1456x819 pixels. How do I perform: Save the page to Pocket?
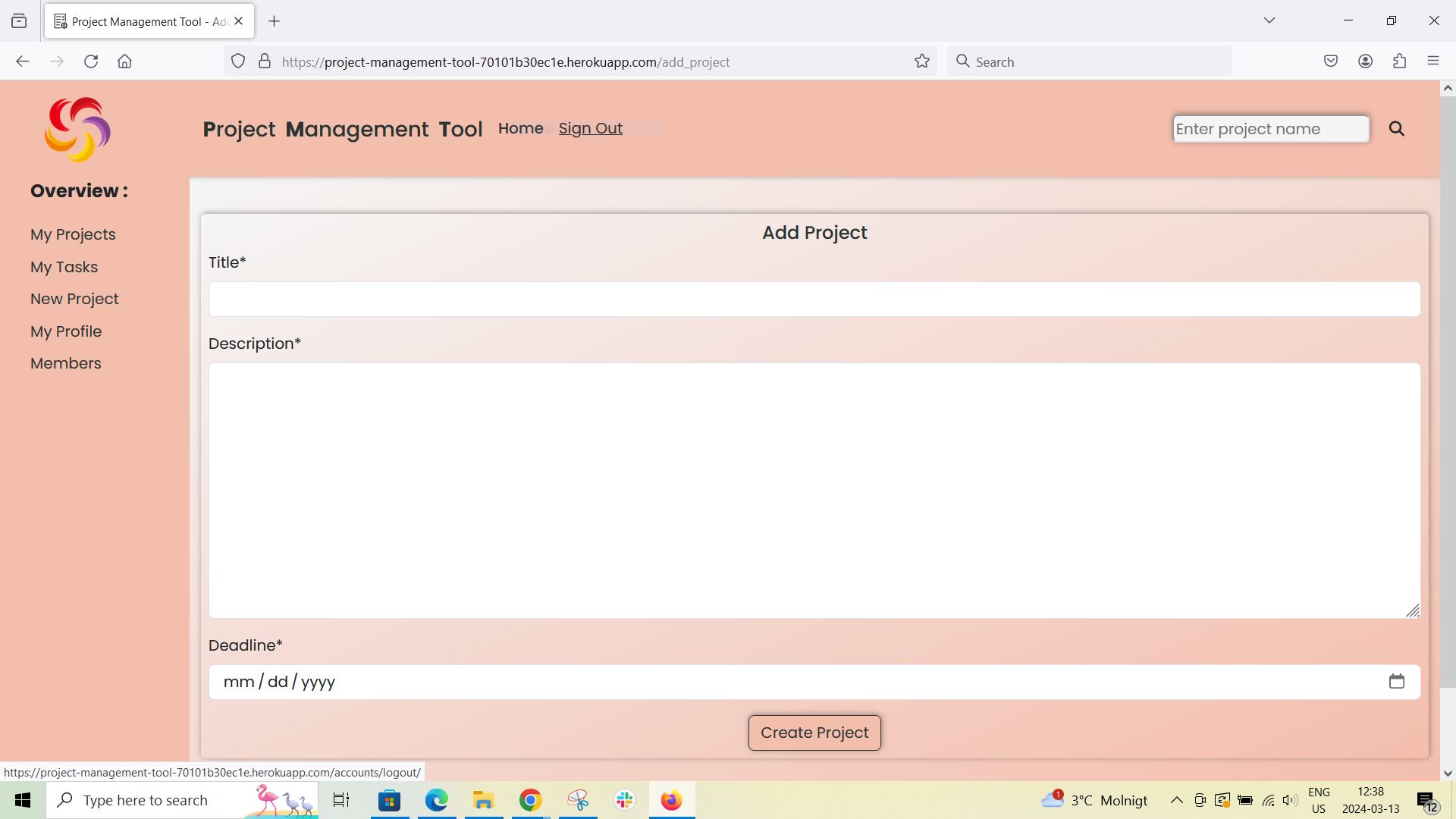pos(1331,61)
